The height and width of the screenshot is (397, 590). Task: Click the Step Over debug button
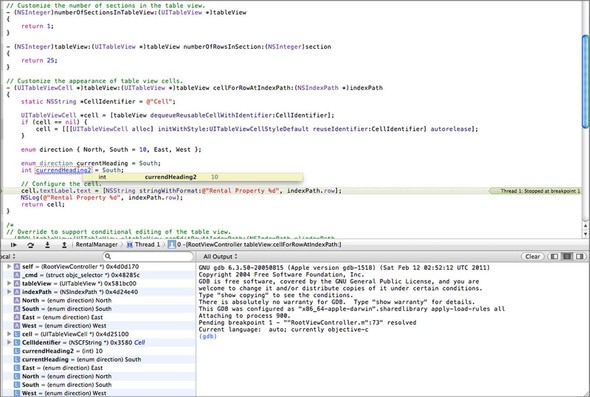pyautogui.click(x=30, y=245)
